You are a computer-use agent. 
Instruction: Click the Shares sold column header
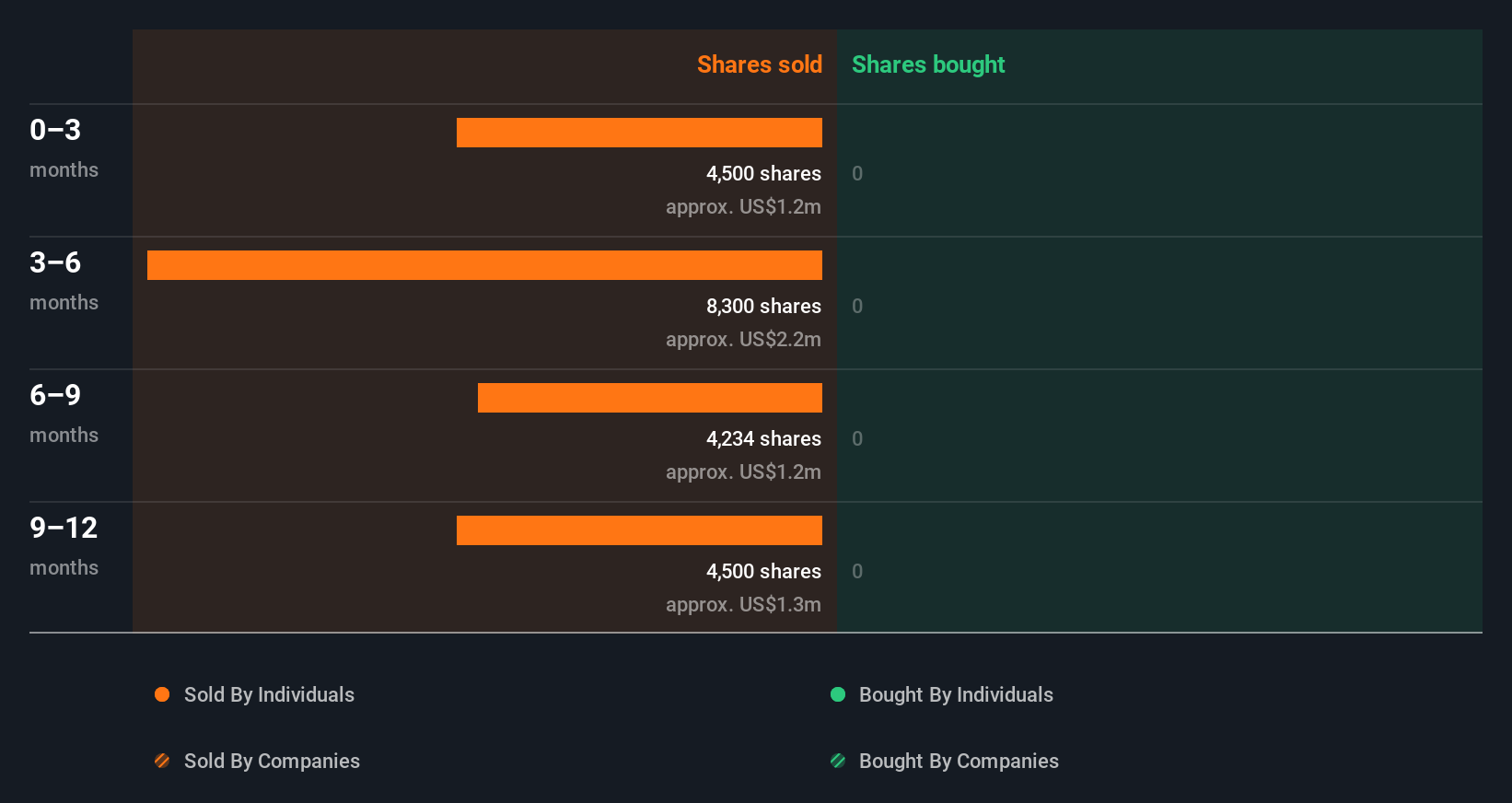(759, 64)
